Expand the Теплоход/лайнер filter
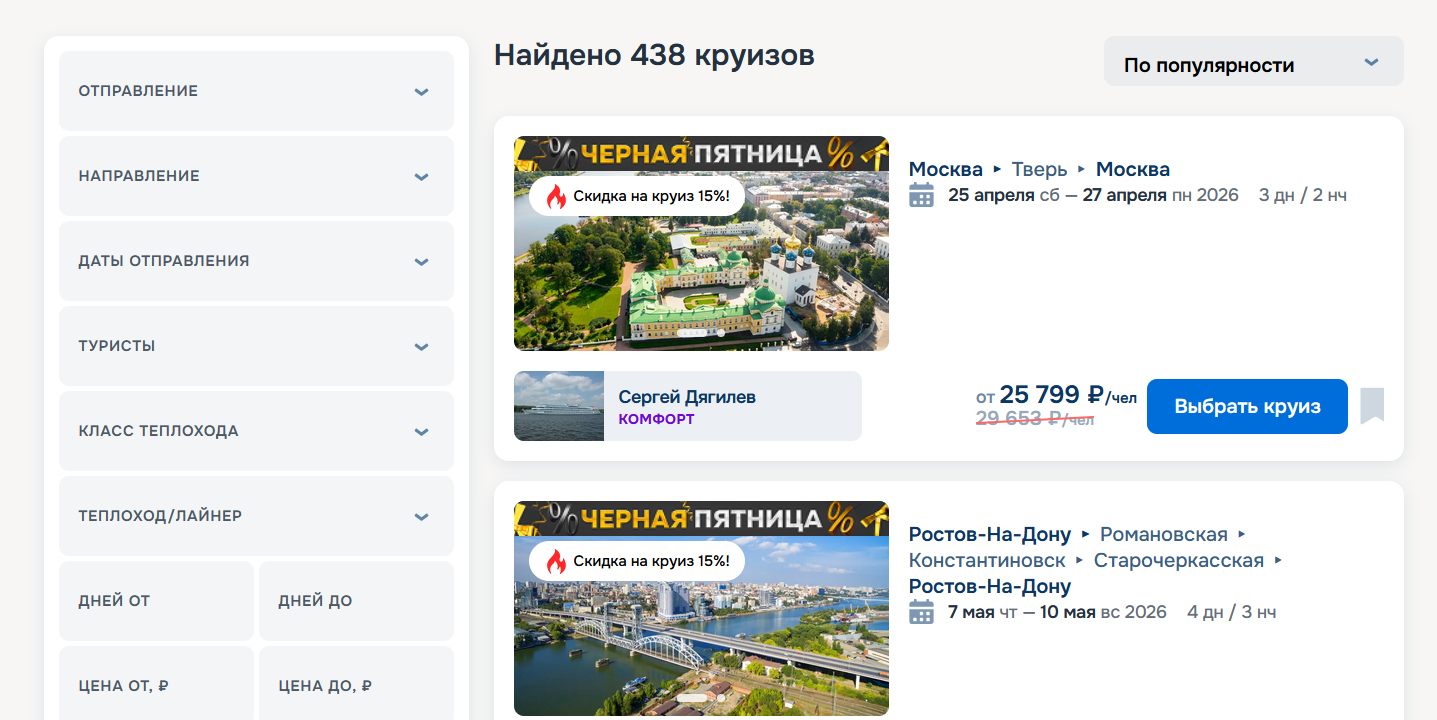 click(x=256, y=516)
